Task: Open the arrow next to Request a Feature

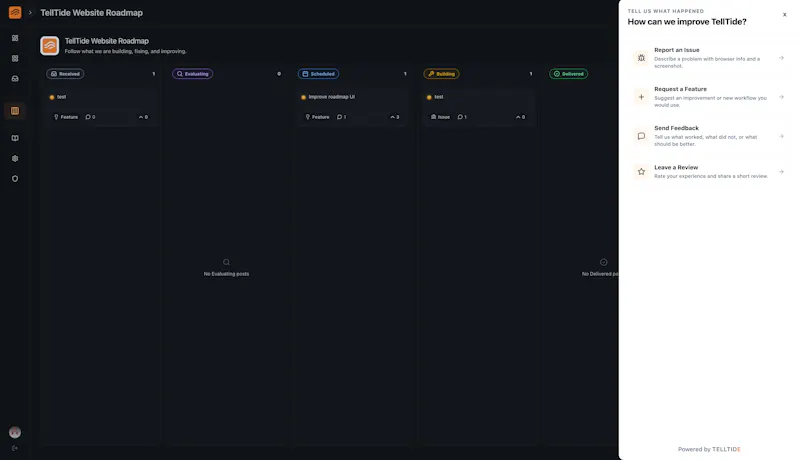Action: 781,97
